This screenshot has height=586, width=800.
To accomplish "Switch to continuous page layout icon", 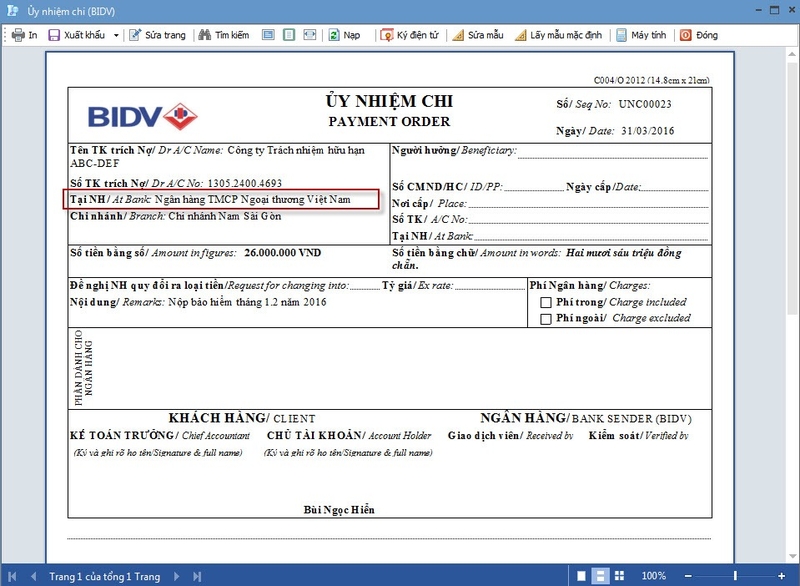I will 601,576.
